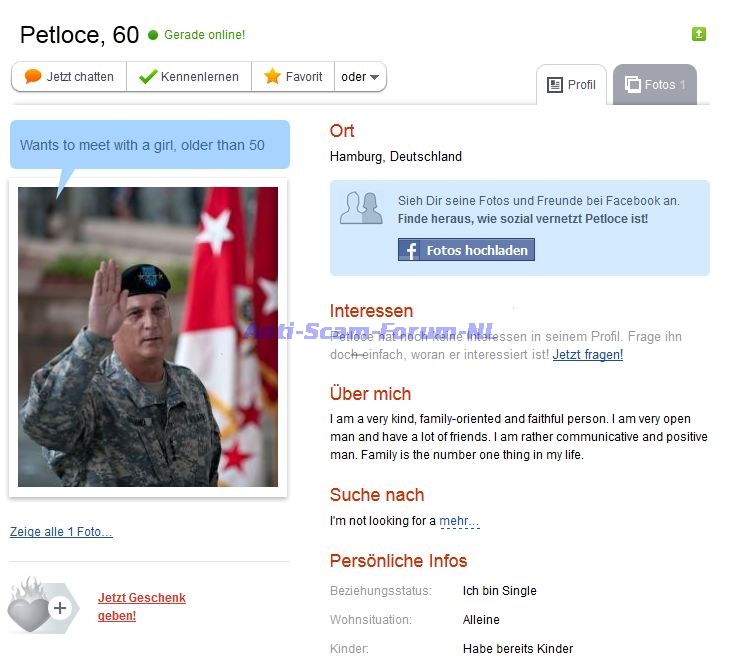Expand 'mehr…' under Suche nach
Viewport: 736px width, 661px height.
(x=459, y=521)
